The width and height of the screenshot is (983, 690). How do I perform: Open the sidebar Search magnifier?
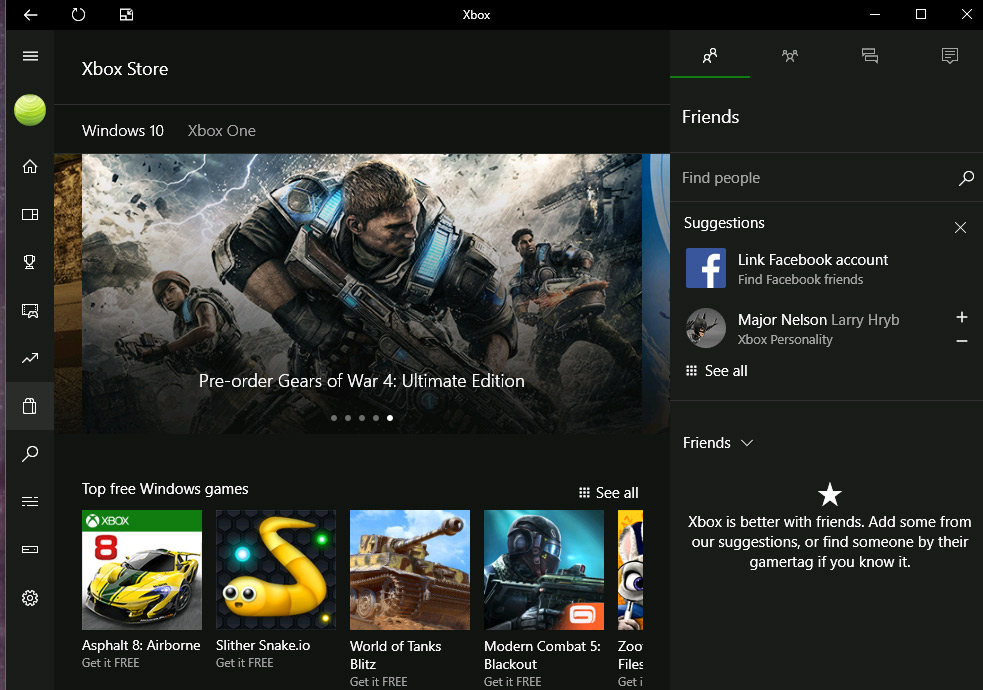pos(30,454)
